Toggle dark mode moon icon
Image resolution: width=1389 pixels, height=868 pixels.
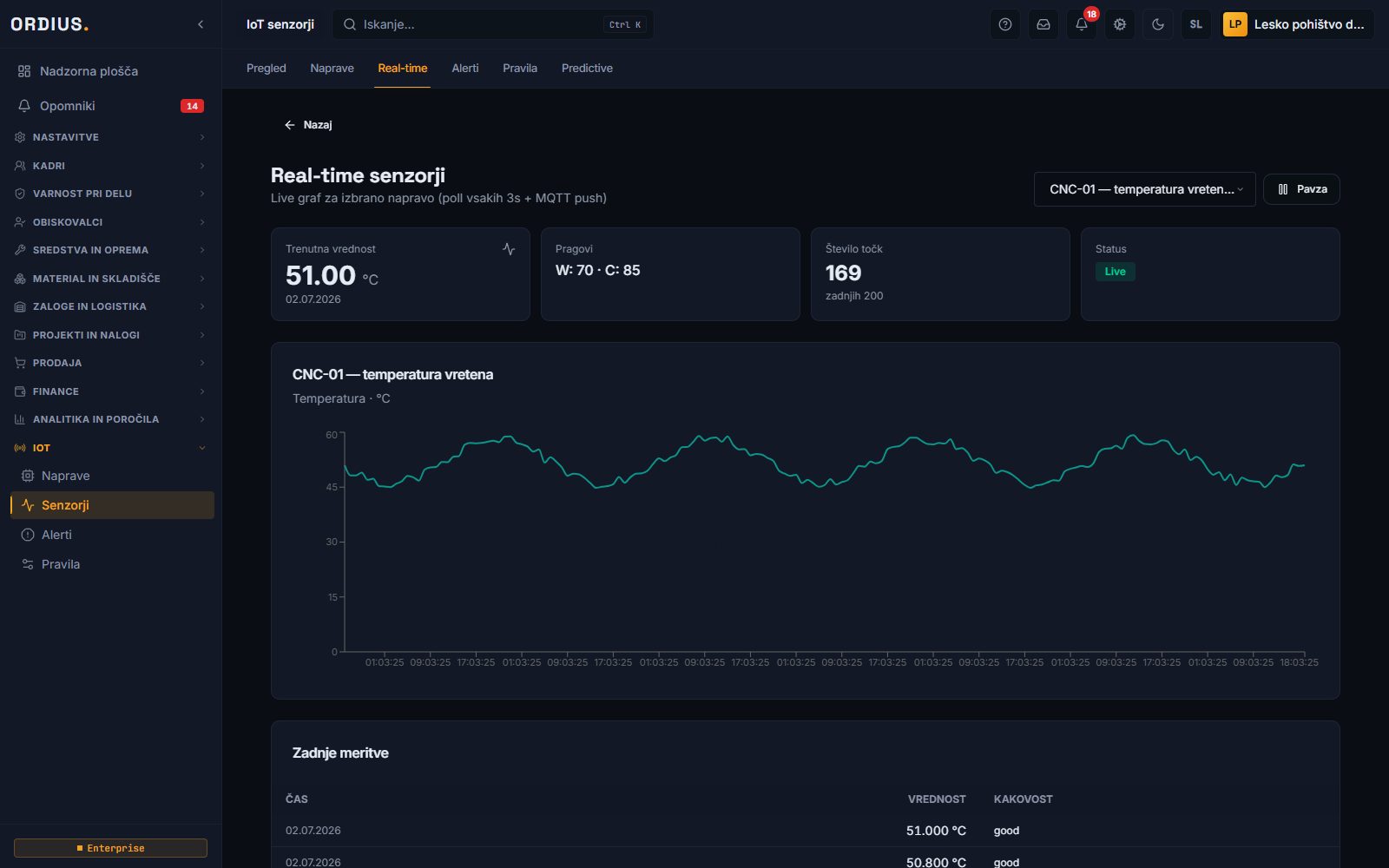click(x=1158, y=24)
